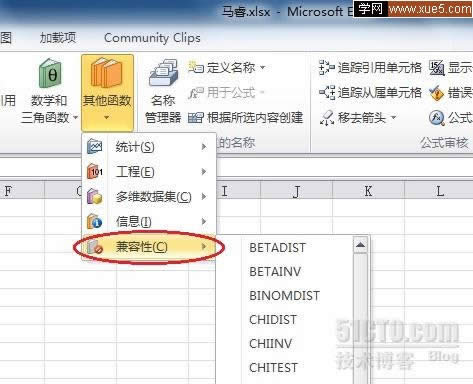This screenshot has height=384, width=473.
Task: Click the 信息 info book icon
Action: point(95,221)
